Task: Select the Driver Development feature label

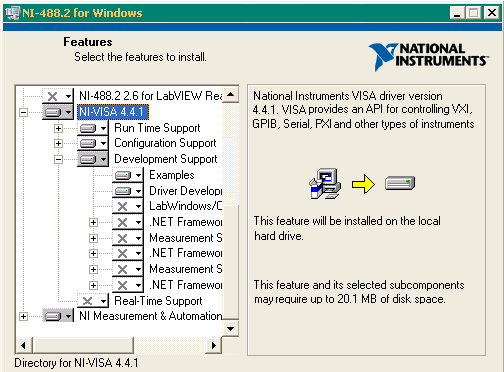Action: click(x=185, y=191)
